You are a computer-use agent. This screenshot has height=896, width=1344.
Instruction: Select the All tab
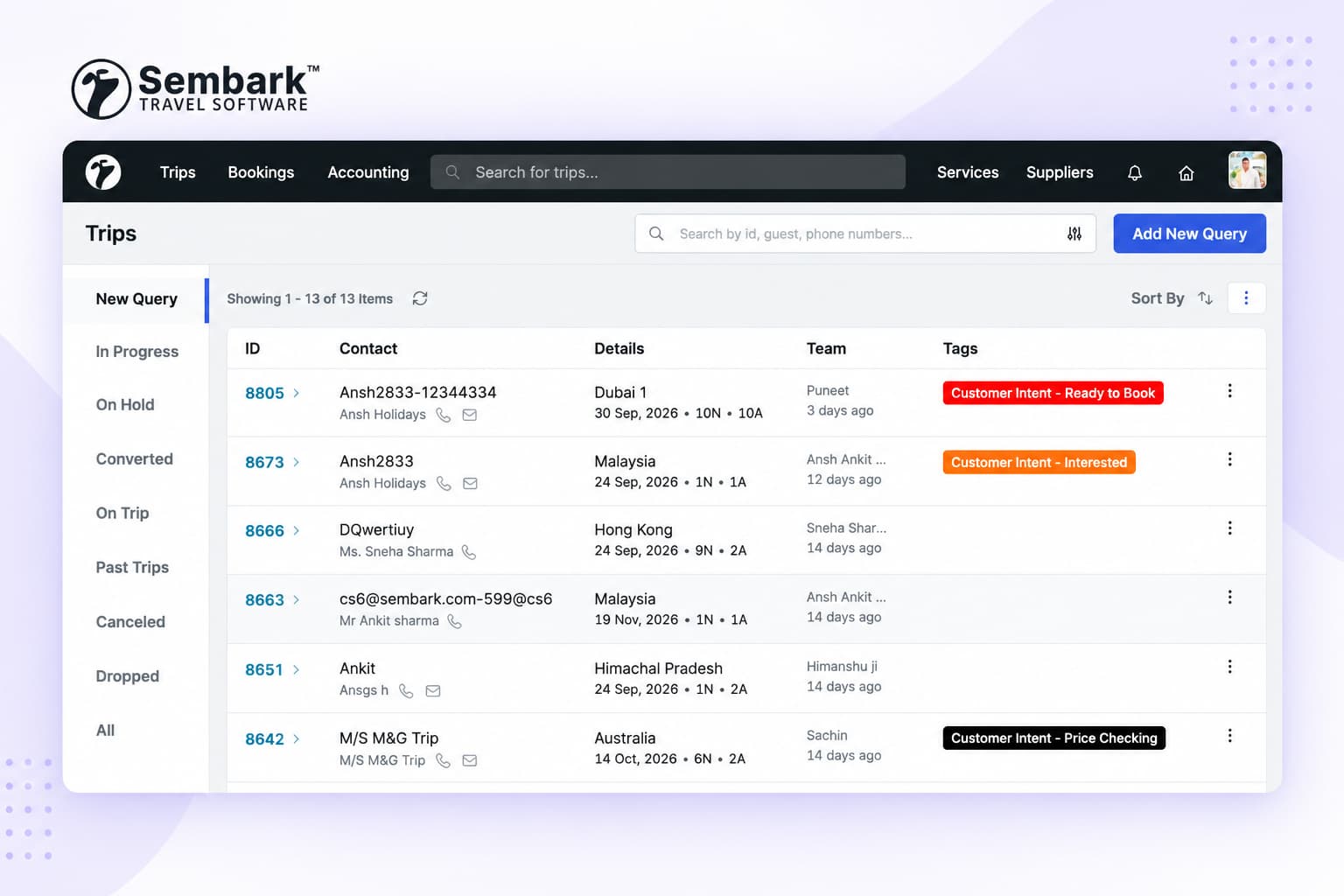click(x=105, y=731)
